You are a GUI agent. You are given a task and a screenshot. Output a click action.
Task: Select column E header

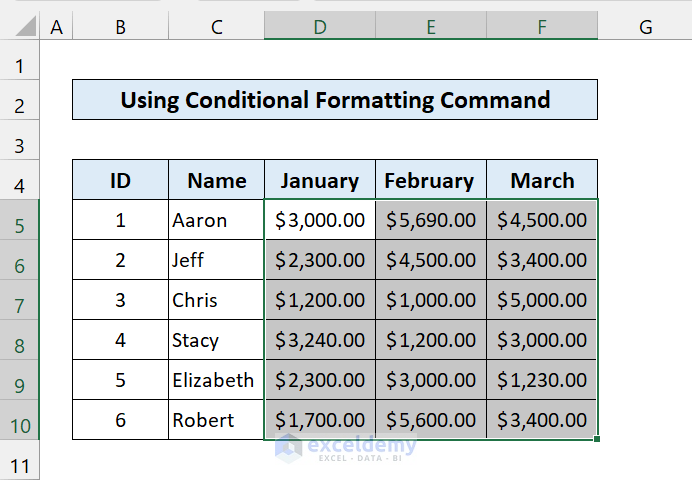(431, 28)
